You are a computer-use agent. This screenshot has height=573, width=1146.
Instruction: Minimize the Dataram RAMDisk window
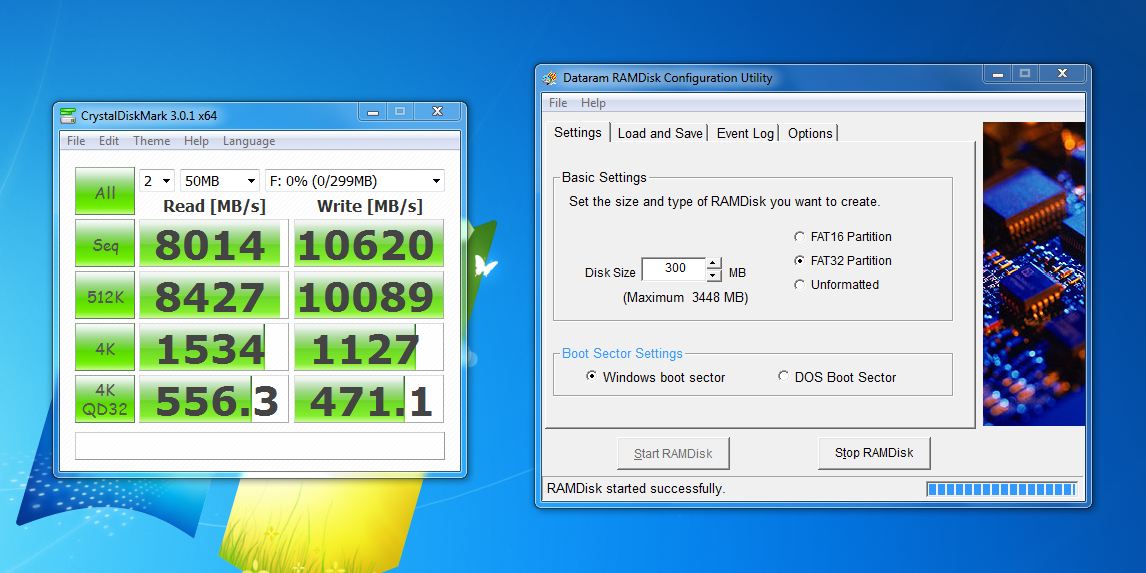pos(997,74)
